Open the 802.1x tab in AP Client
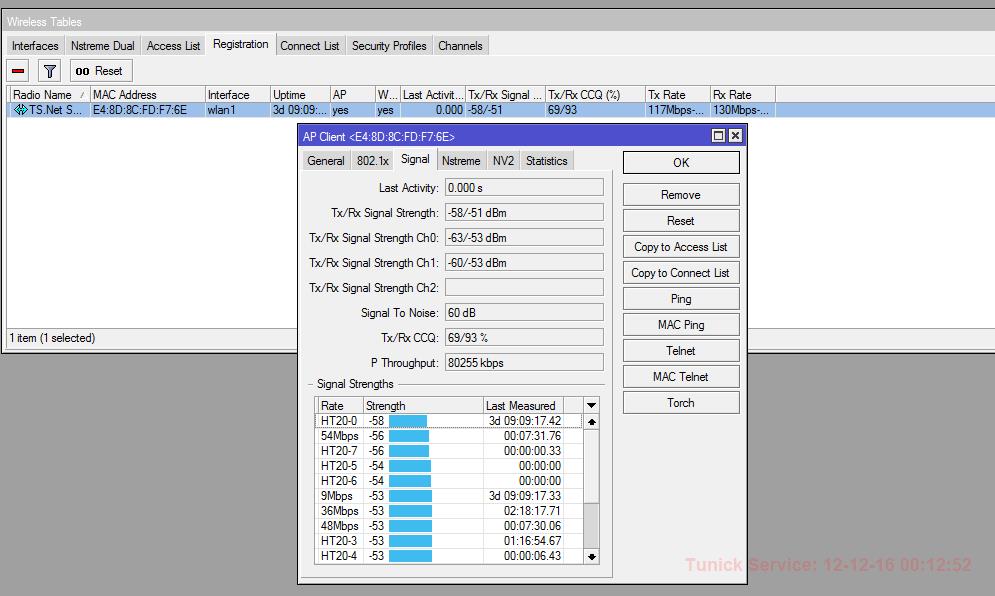Image resolution: width=995 pixels, height=596 pixels. click(x=372, y=161)
